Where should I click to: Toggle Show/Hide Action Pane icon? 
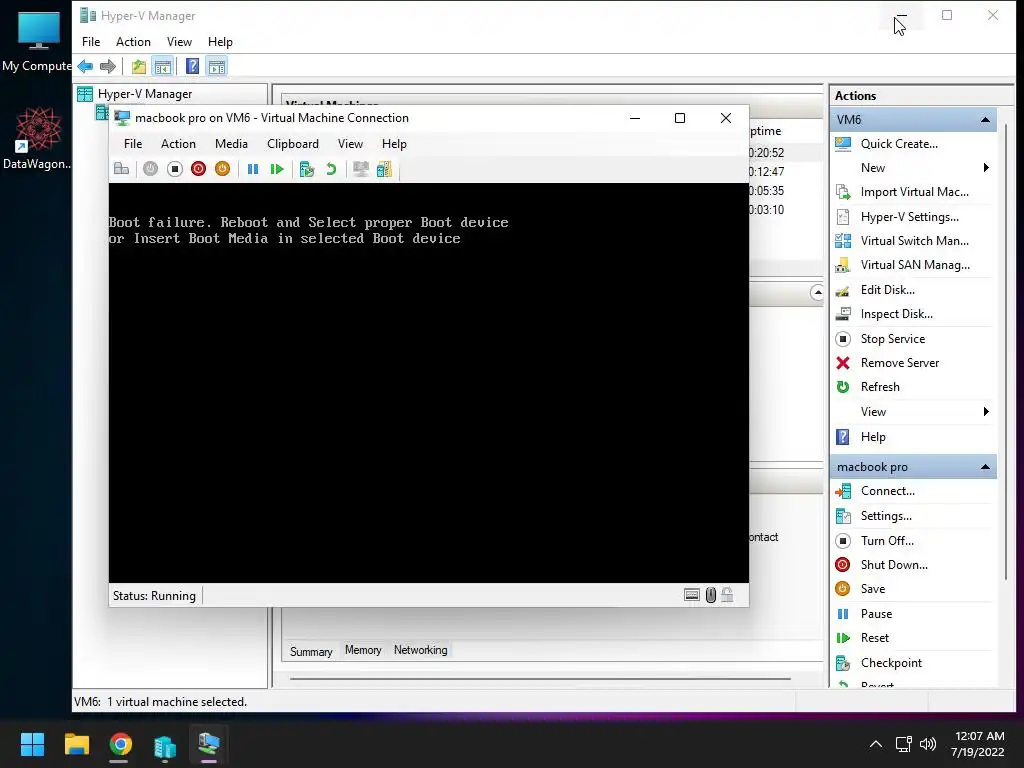[217, 66]
